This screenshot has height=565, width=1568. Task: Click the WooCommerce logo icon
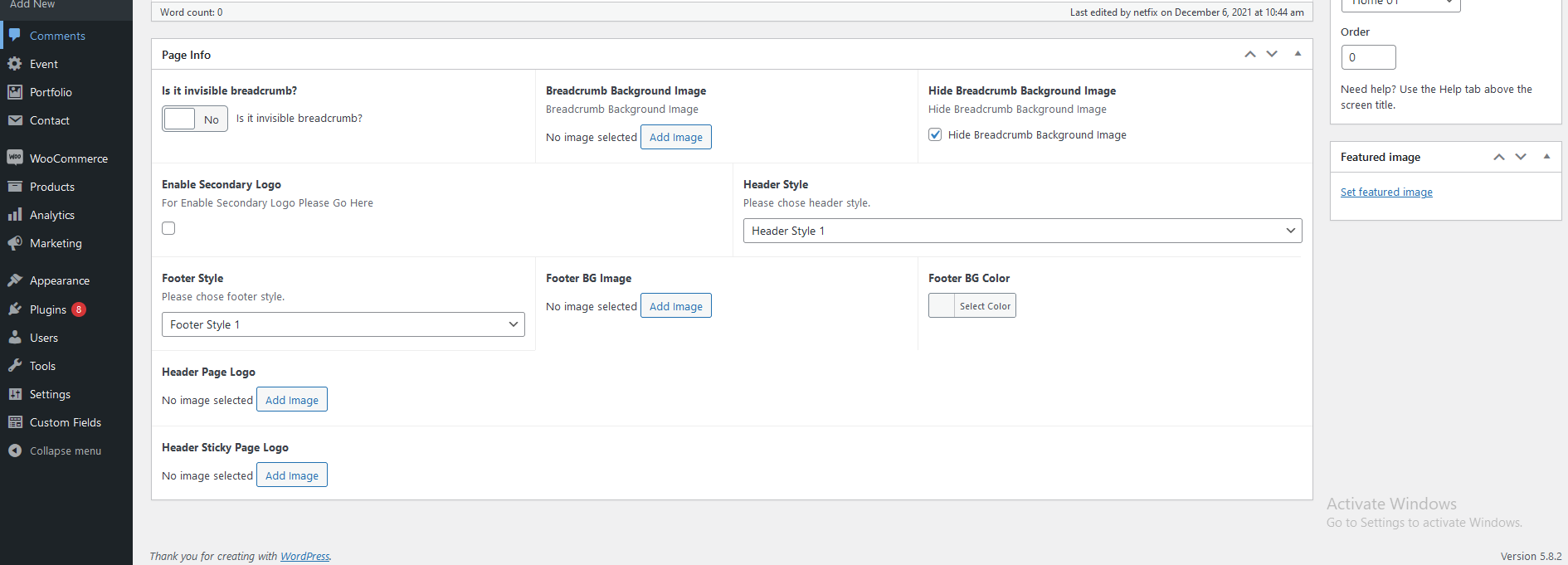pos(15,158)
